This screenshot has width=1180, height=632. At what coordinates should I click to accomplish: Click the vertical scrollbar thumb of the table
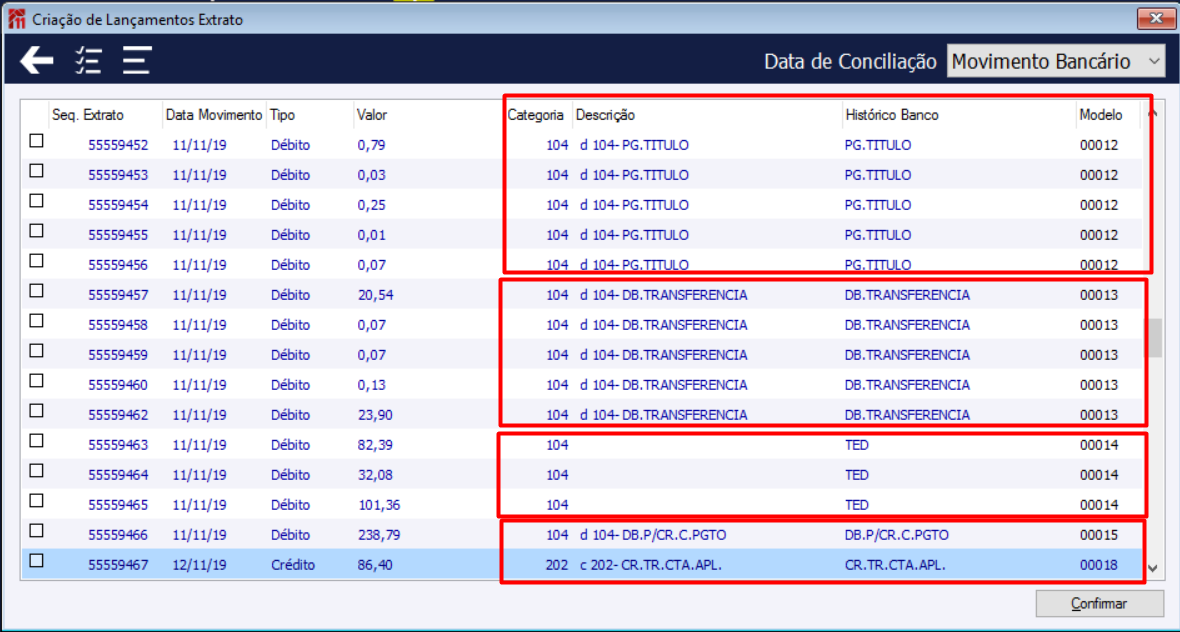1153,338
